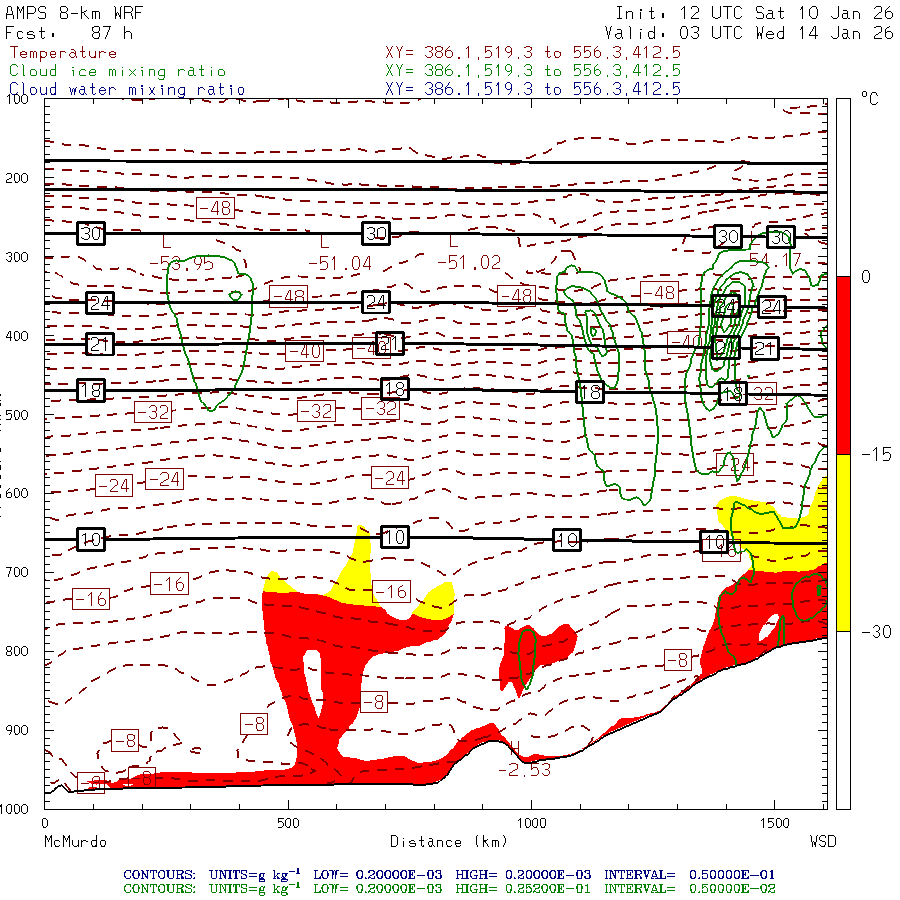Click the '-15' colorbar tick label
The image size is (900, 900).
pyautogui.click(x=876, y=455)
